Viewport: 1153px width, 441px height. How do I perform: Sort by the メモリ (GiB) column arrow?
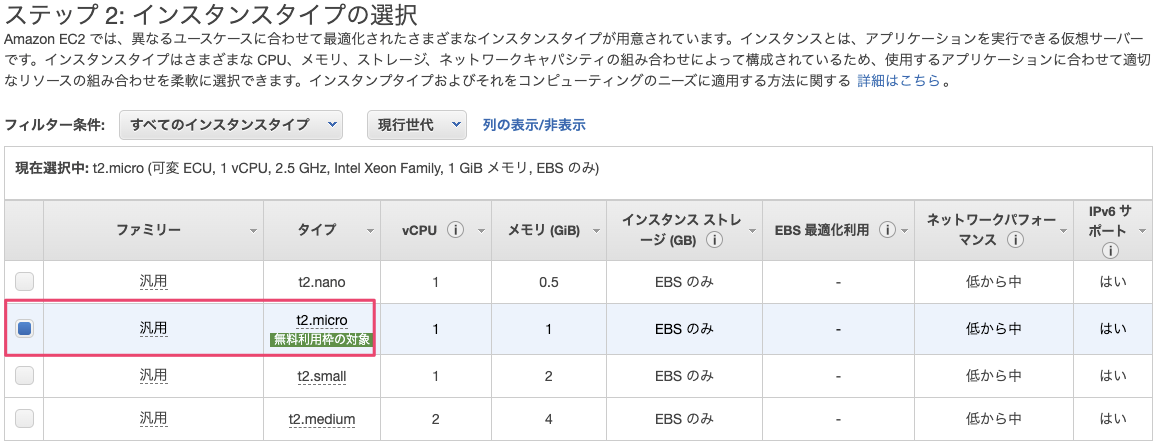pos(595,230)
